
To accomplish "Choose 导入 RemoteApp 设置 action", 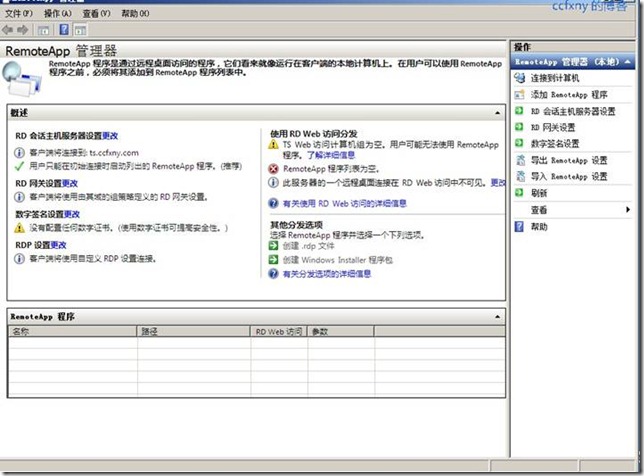I will pos(569,177).
